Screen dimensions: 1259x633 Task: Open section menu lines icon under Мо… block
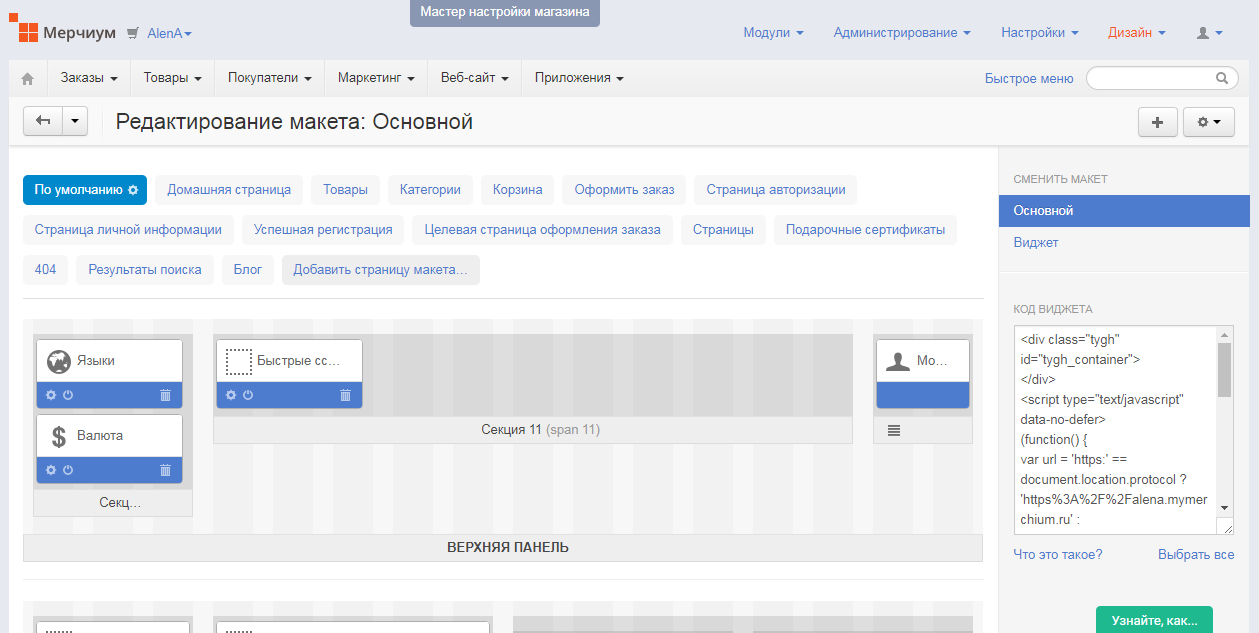coord(894,430)
